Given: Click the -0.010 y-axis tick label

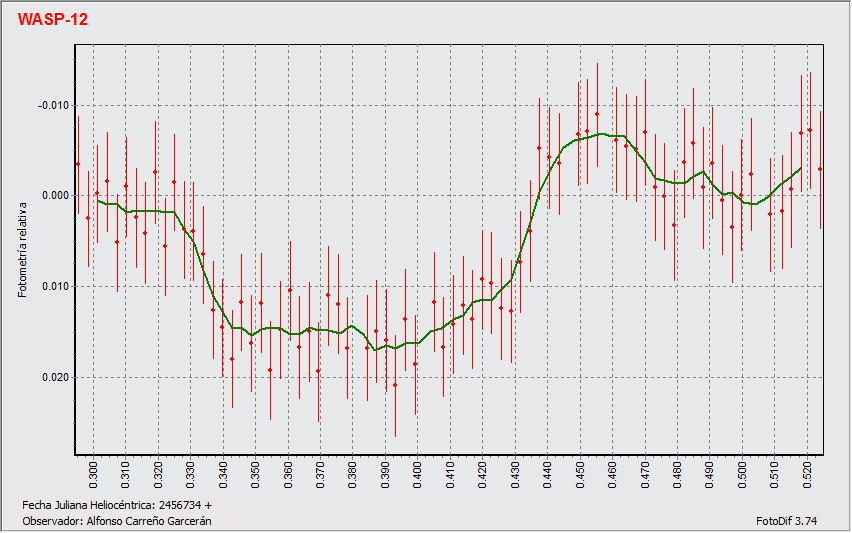Looking at the screenshot, I should [x=53, y=105].
